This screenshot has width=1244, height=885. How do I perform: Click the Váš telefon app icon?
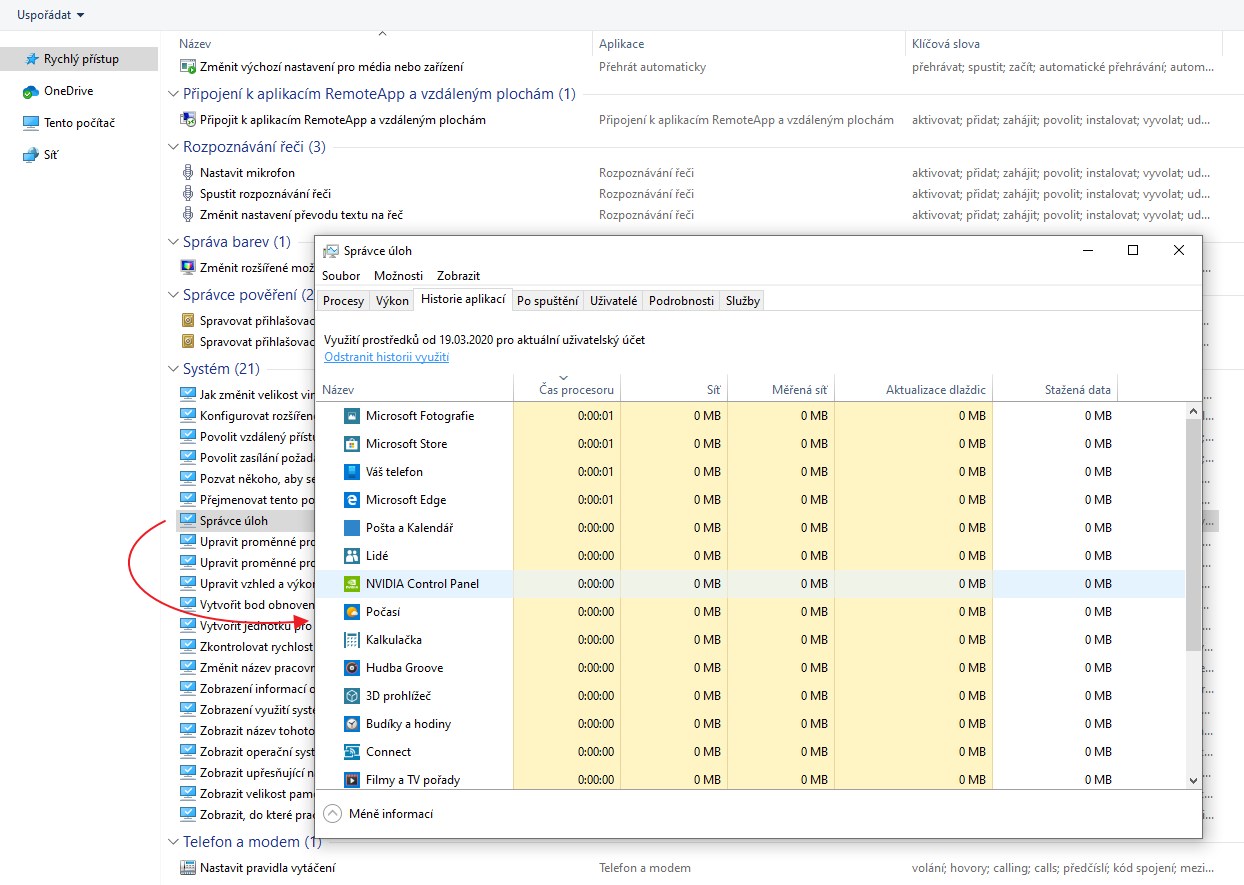click(351, 472)
